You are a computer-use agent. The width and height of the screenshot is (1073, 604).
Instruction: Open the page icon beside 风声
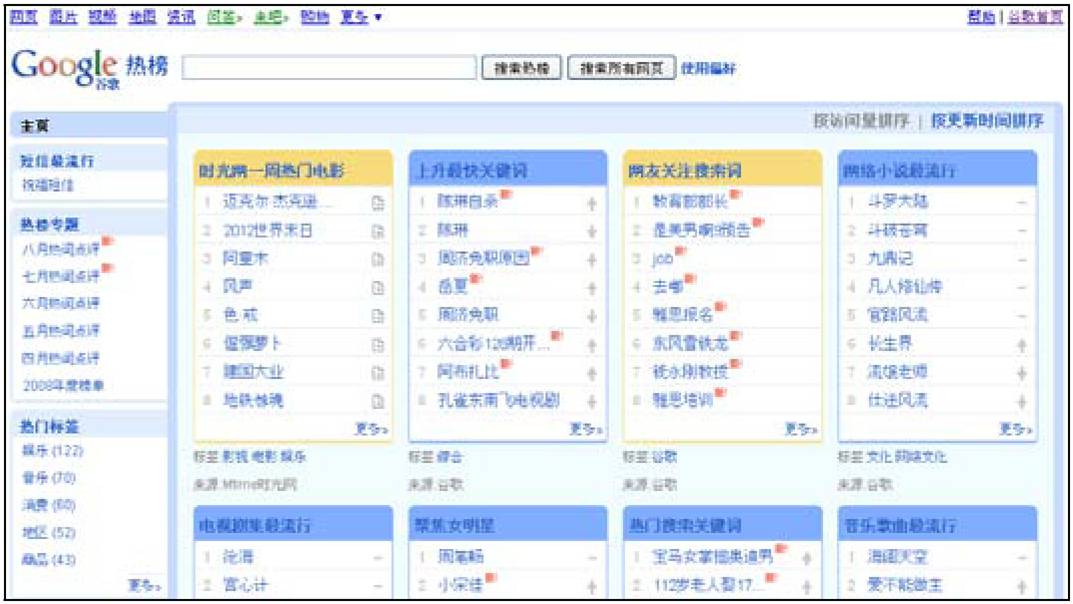click(378, 288)
